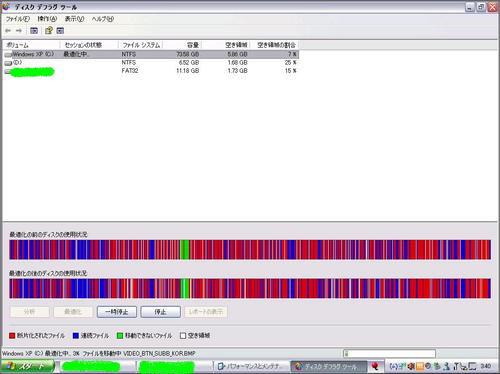Image resolution: width=500 pixels, height=374 pixels.
Task: Click the 1.73 GB free space cell
Action: point(237,71)
